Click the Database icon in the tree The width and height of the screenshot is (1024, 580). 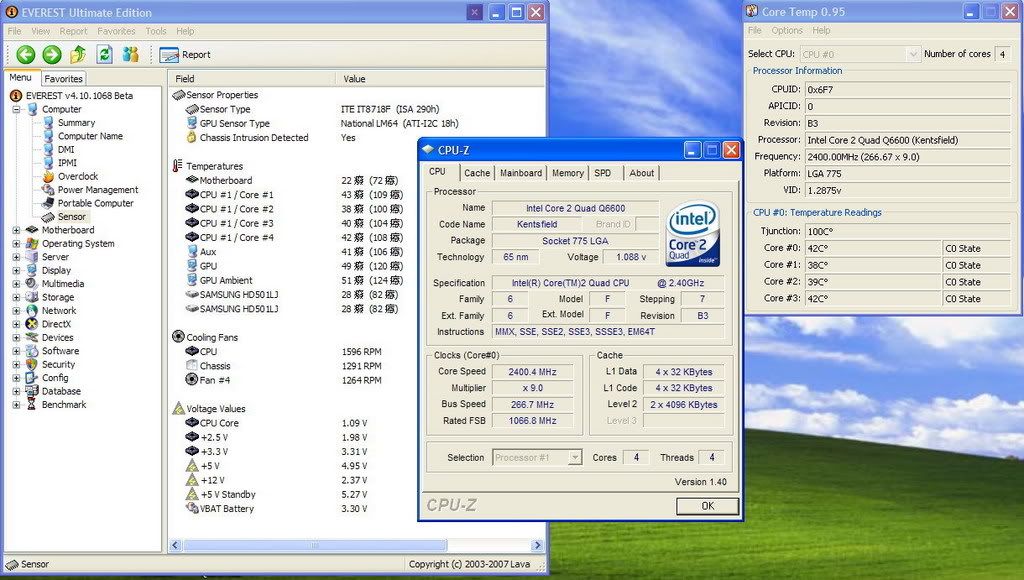click(32, 391)
